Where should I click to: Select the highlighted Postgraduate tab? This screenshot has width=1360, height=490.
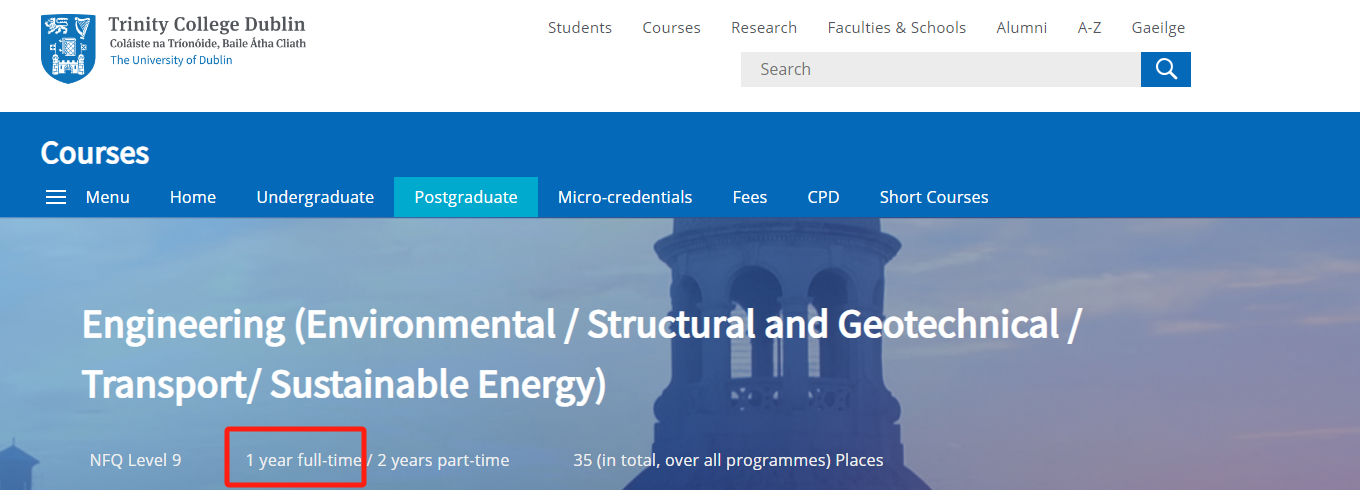pos(466,197)
